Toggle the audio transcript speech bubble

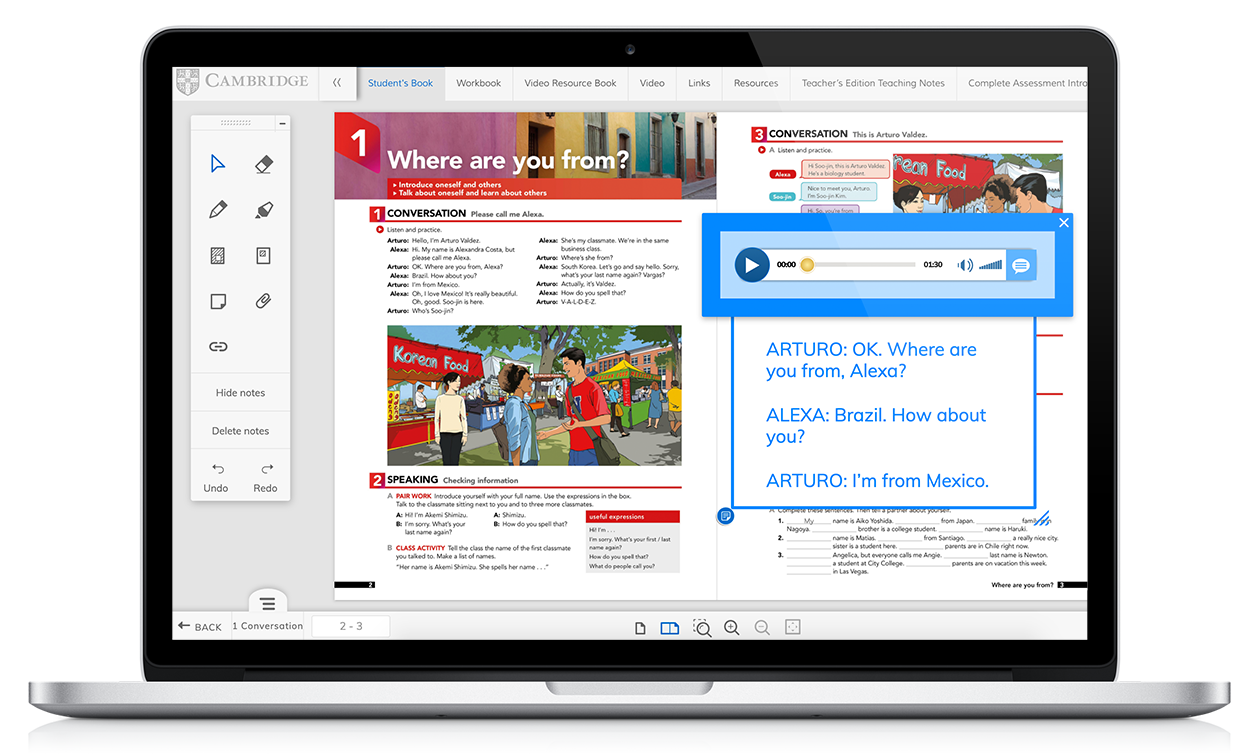[1021, 265]
